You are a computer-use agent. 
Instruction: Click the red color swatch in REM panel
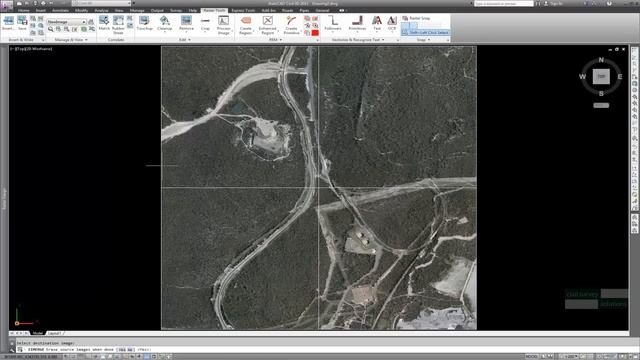(x=315, y=33)
